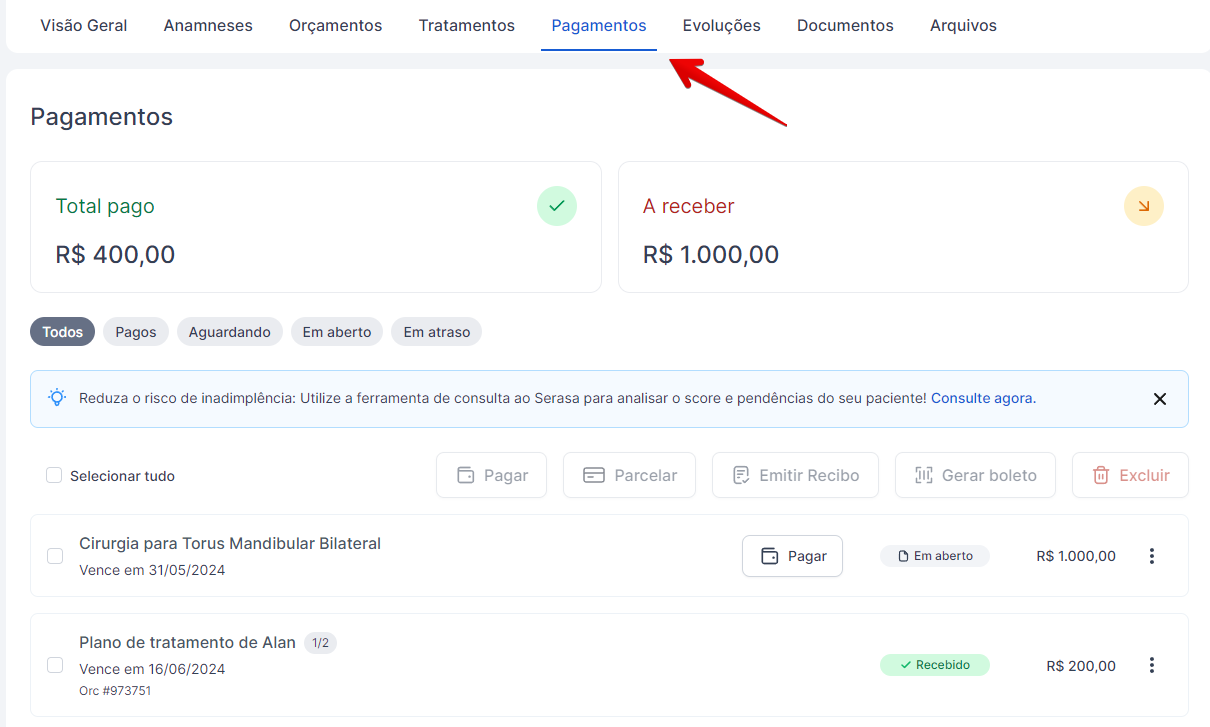Select the Cirurgia para Torus Mandibular checkbox
Screen dimensions: 1210x727
pyautogui.click(x=55, y=556)
